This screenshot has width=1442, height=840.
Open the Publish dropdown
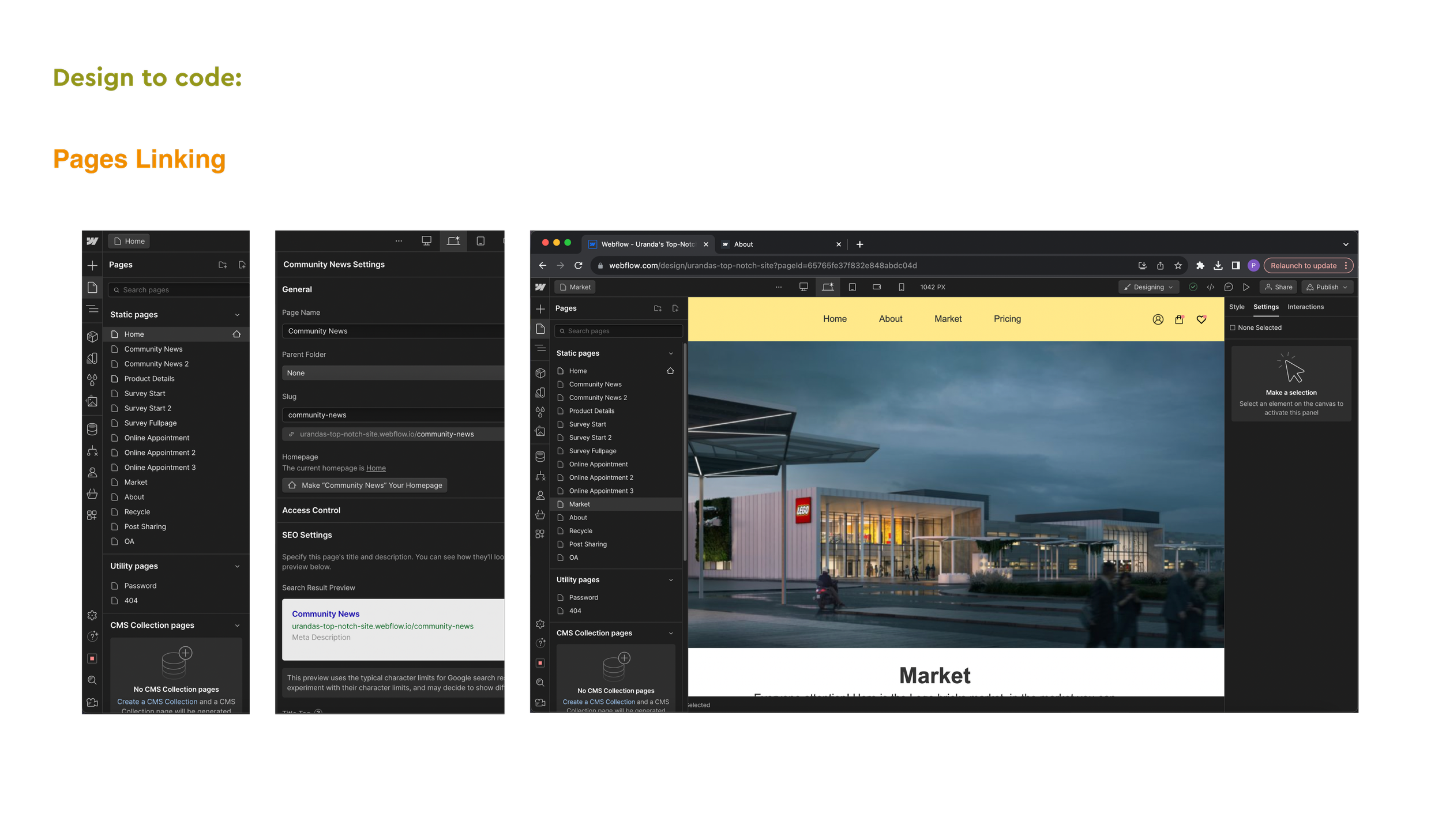[x=1327, y=287]
